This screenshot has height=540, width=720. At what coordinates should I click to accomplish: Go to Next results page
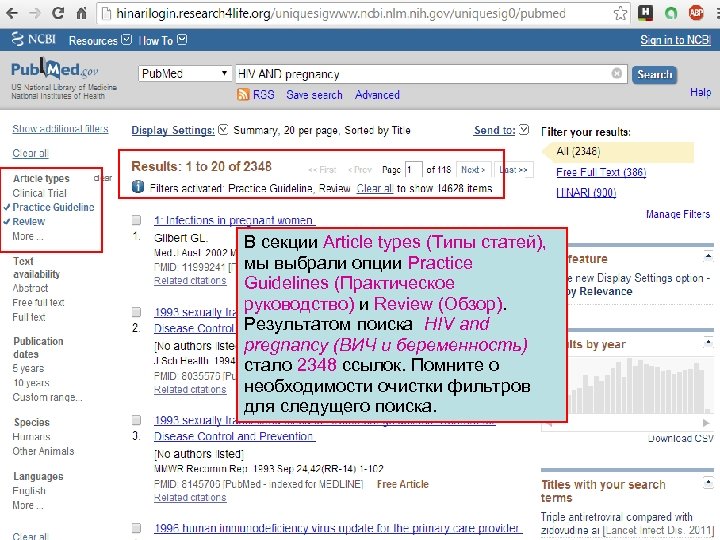pyautogui.click(x=473, y=169)
